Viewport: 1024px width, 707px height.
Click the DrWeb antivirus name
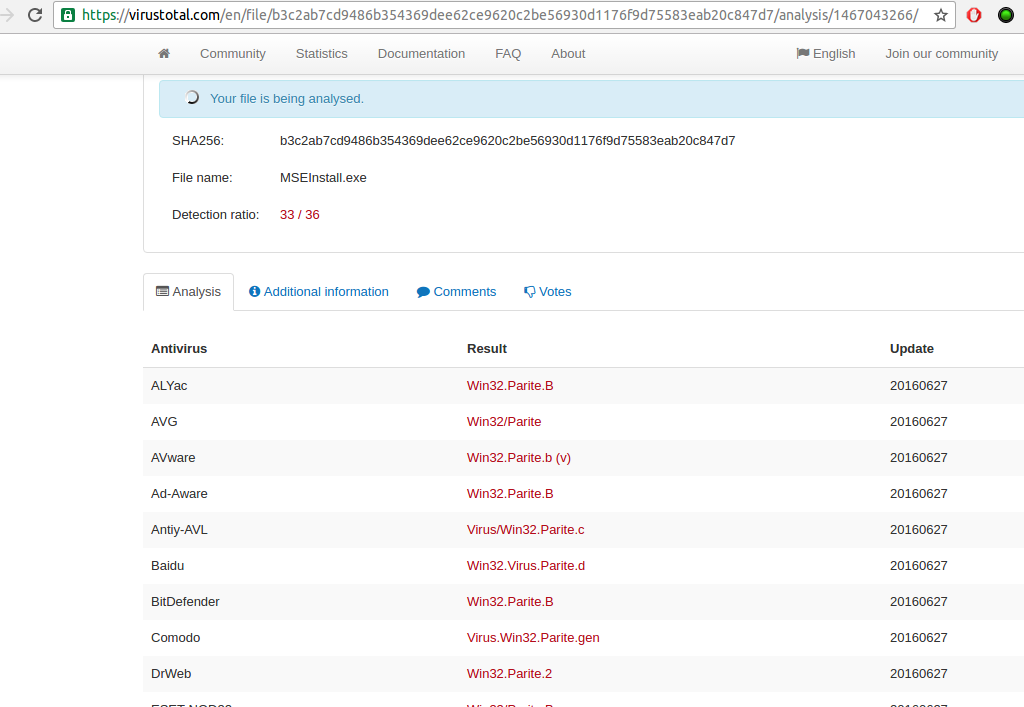(x=171, y=673)
